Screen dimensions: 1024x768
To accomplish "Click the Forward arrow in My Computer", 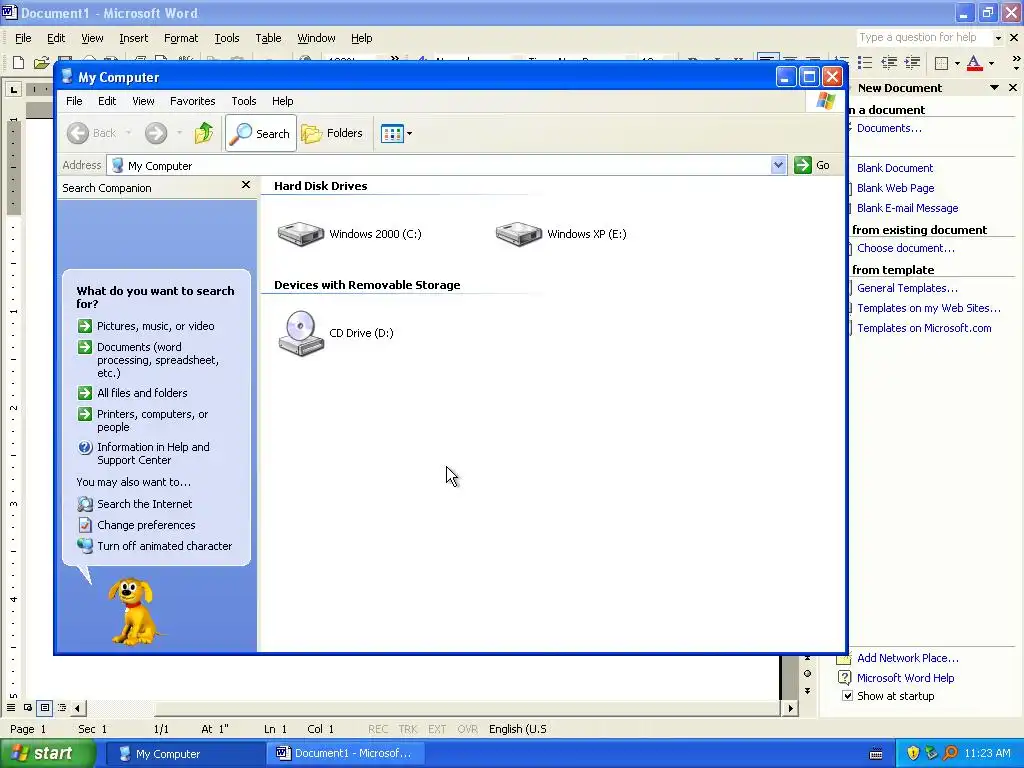I will [x=155, y=133].
